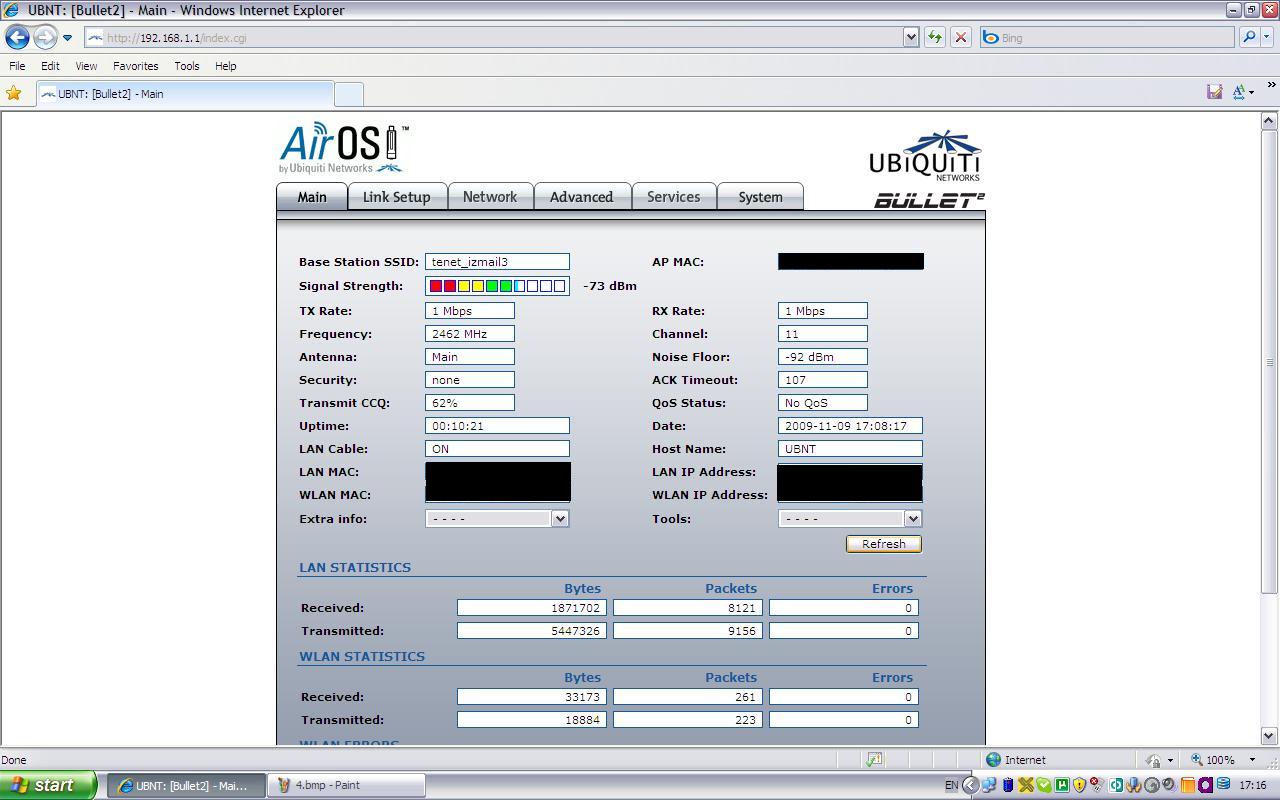Click the AirOS logo
Image resolution: width=1280 pixels, height=800 pixels.
tap(344, 147)
